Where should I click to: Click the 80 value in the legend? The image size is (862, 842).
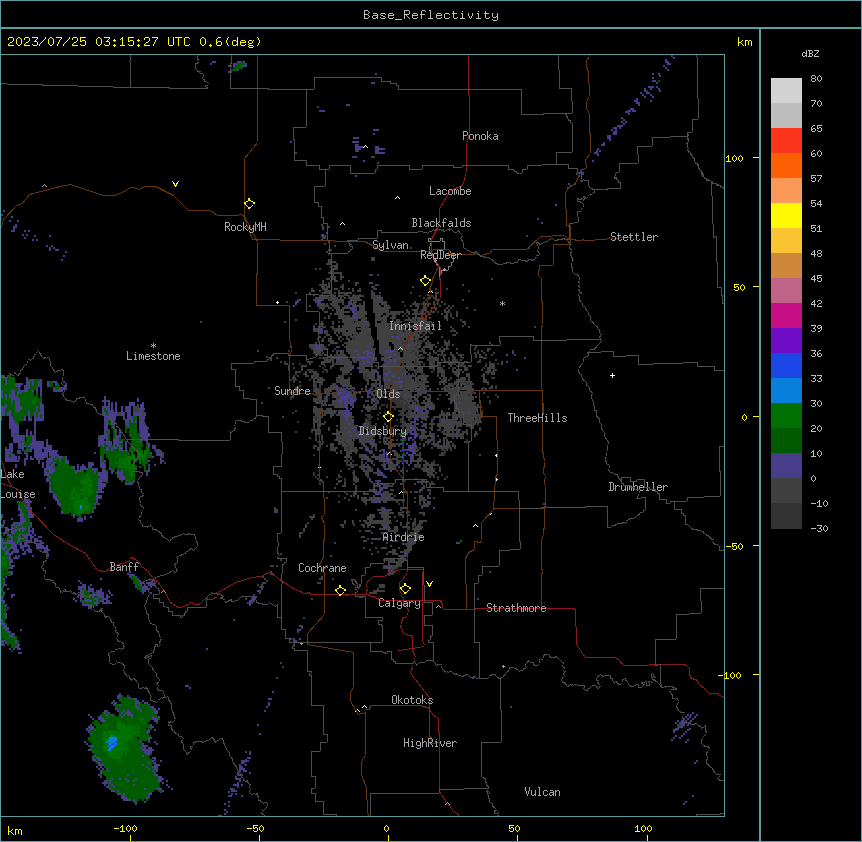pyautogui.click(x=816, y=79)
